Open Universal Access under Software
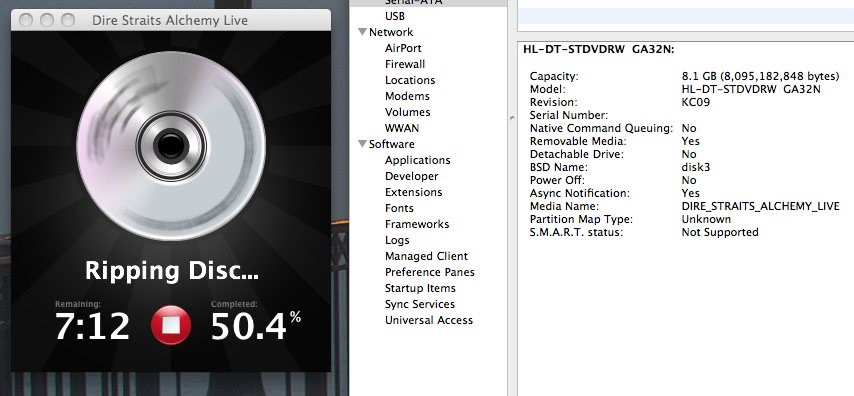Viewport: 854px width, 396px height. pyautogui.click(x=429, y=320)
